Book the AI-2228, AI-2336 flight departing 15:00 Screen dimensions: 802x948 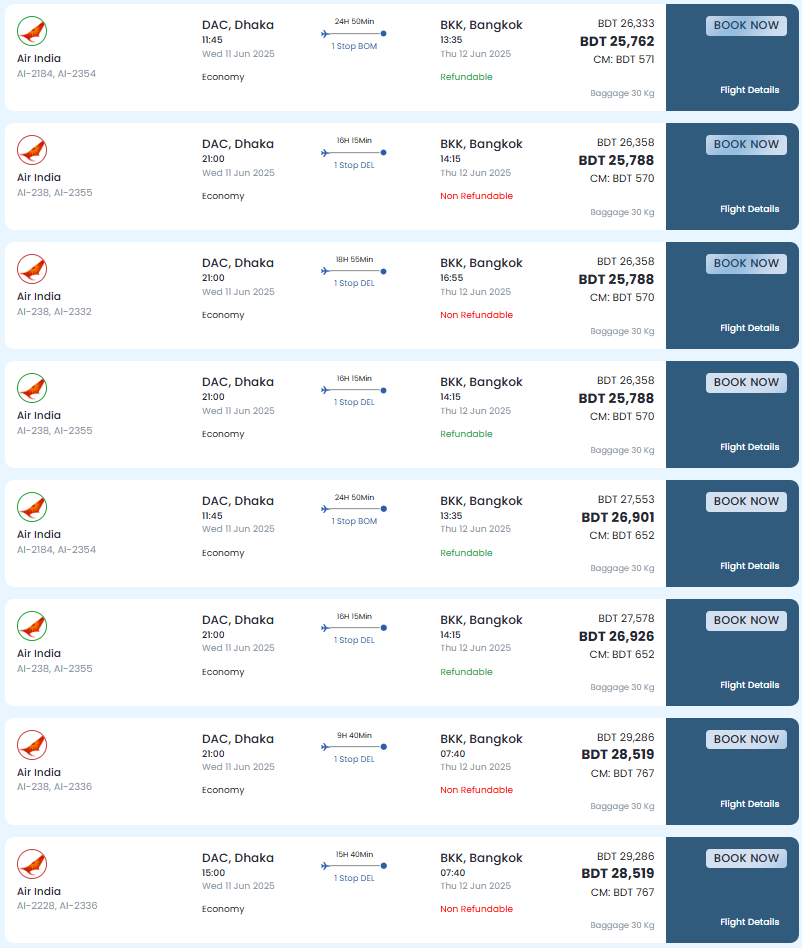pos(746,859)
